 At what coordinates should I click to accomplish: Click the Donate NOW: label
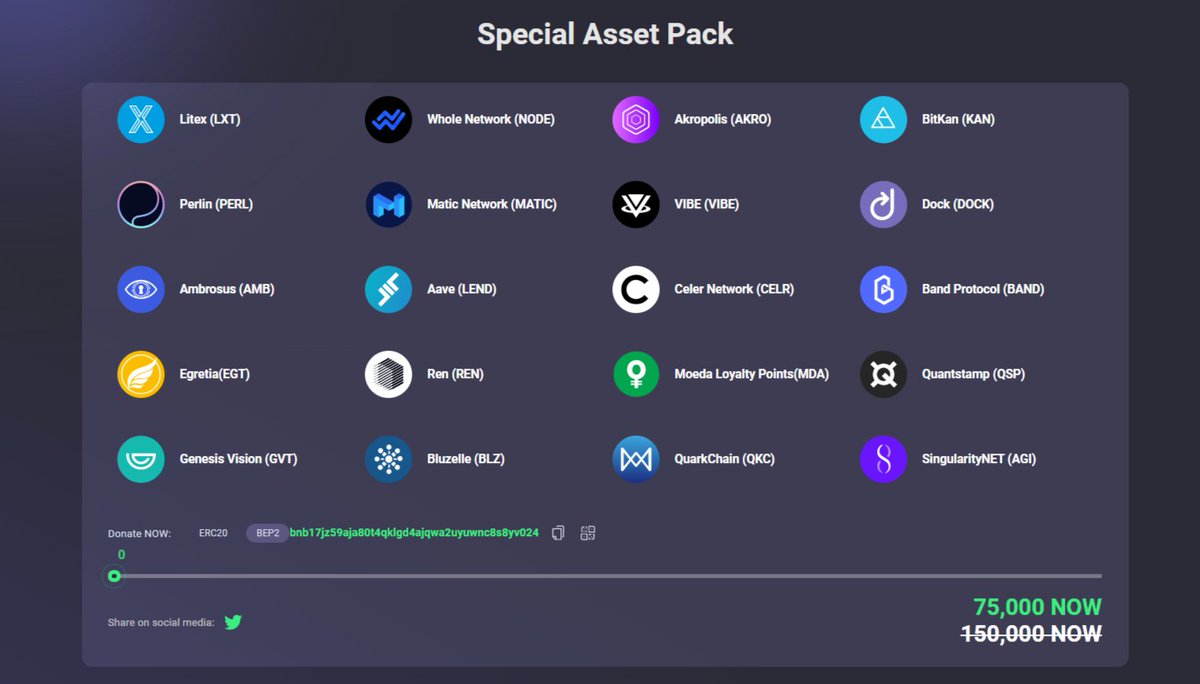pyautogui.click(x=139, y=533)
